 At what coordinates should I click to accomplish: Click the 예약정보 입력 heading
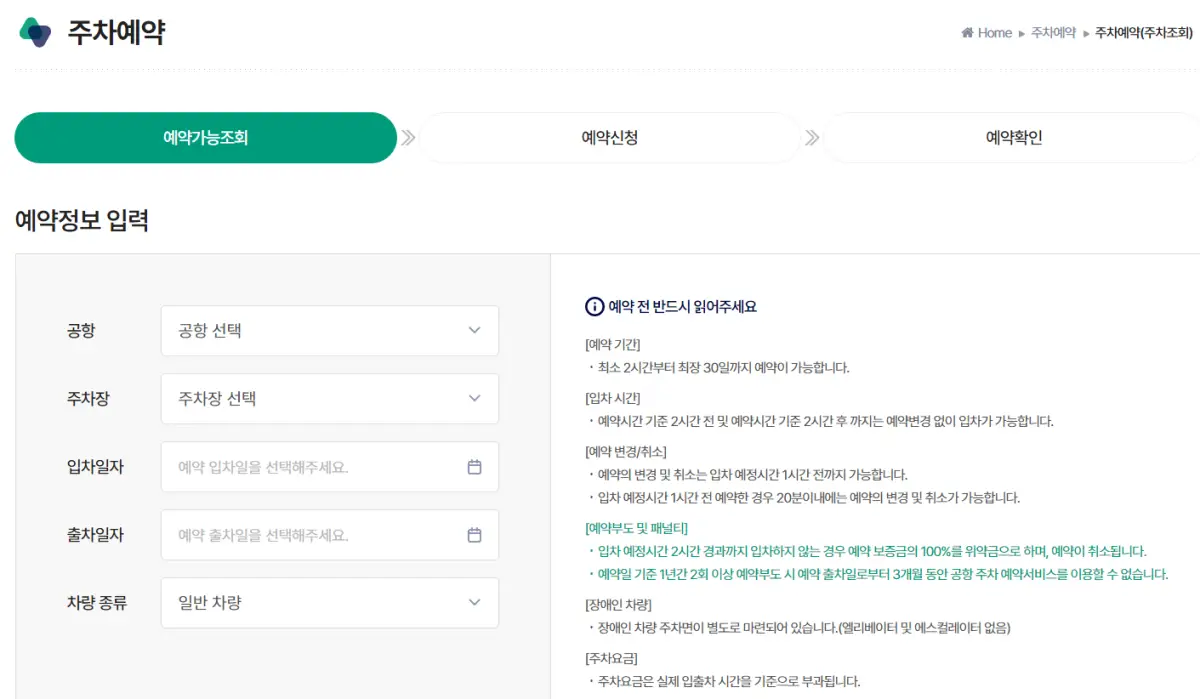point(82,221)
